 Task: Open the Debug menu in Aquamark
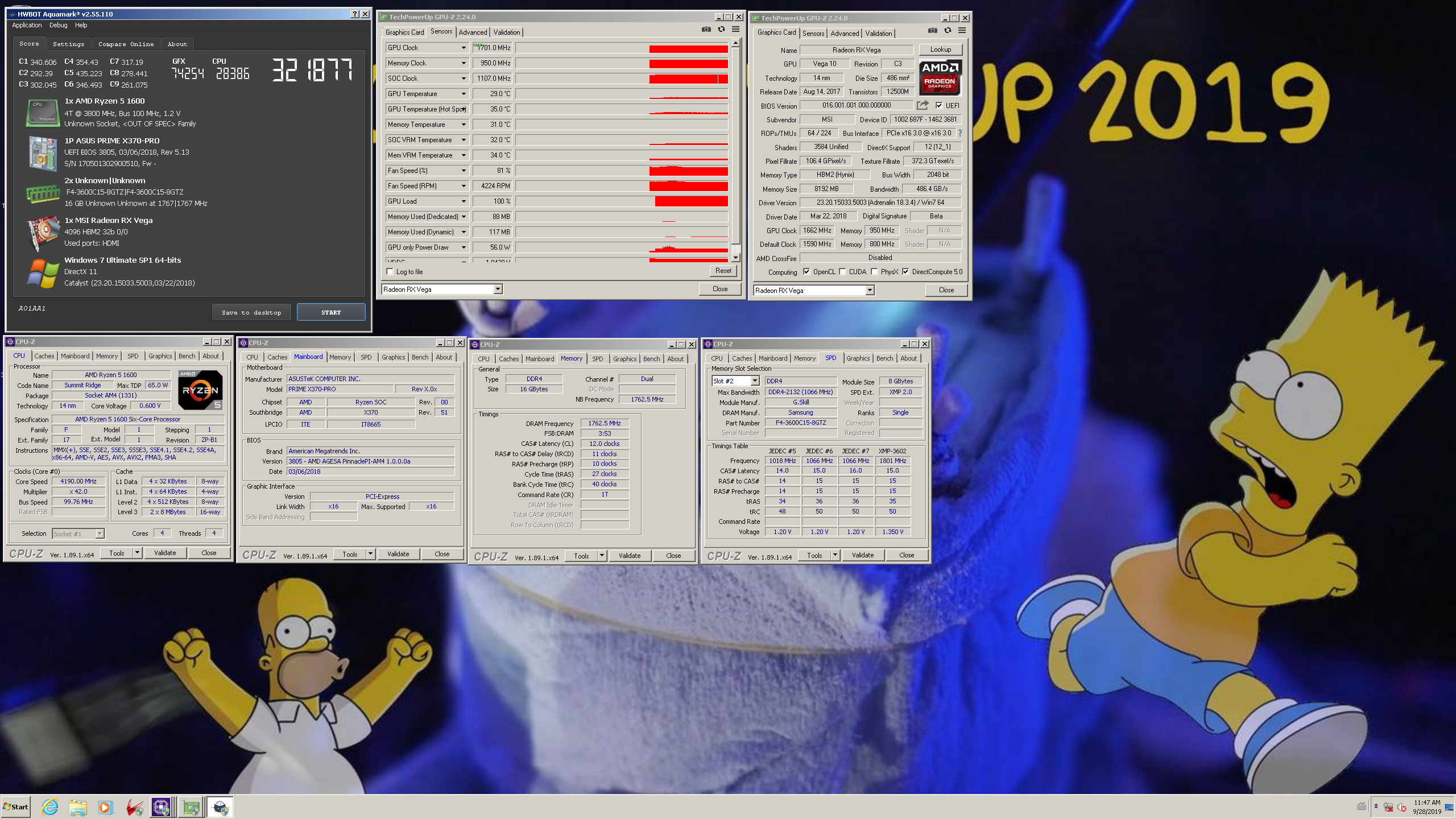coord(58,25)
